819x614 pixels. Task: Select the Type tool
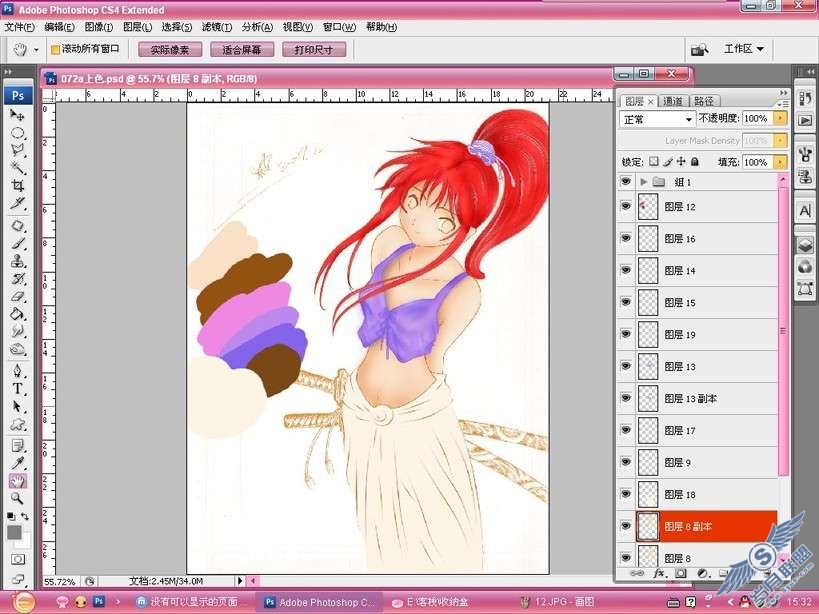tap(18, 389)
